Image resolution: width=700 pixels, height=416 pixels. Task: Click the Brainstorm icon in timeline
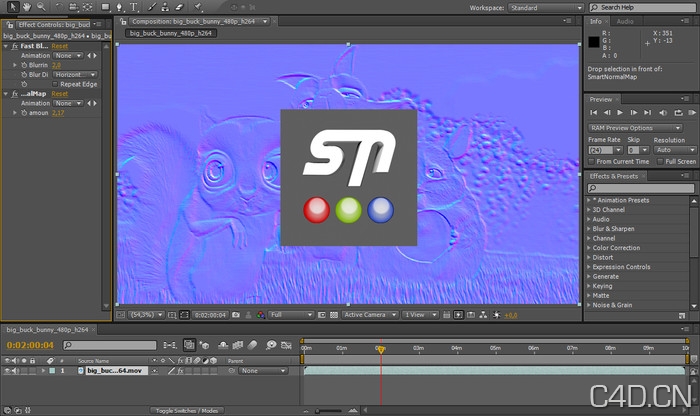(x=271, y=345)
